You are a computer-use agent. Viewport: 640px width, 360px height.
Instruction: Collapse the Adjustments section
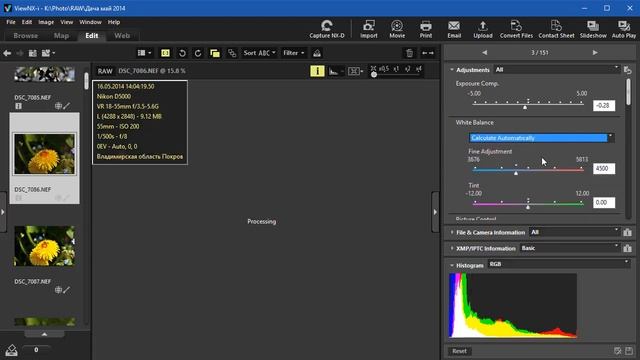[452, 70]
